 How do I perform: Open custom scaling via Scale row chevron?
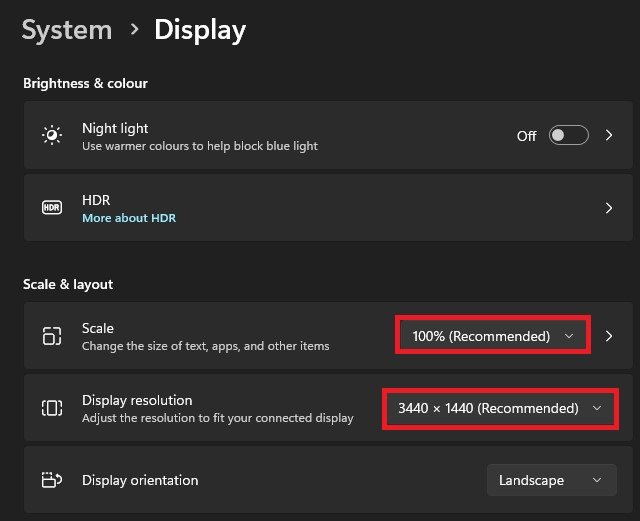click(609, 336)
